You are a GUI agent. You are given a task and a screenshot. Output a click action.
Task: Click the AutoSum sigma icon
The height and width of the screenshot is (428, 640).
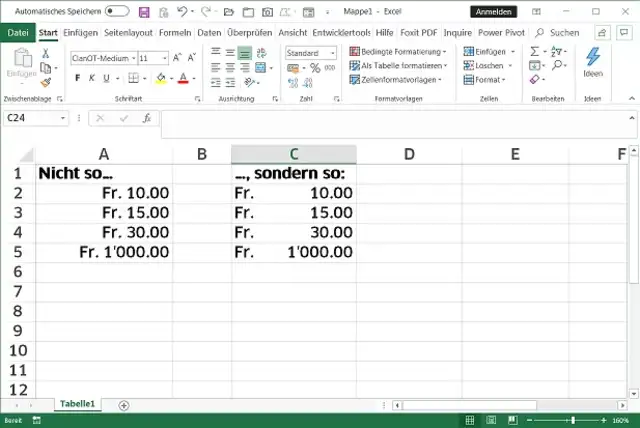pos(535,51)
